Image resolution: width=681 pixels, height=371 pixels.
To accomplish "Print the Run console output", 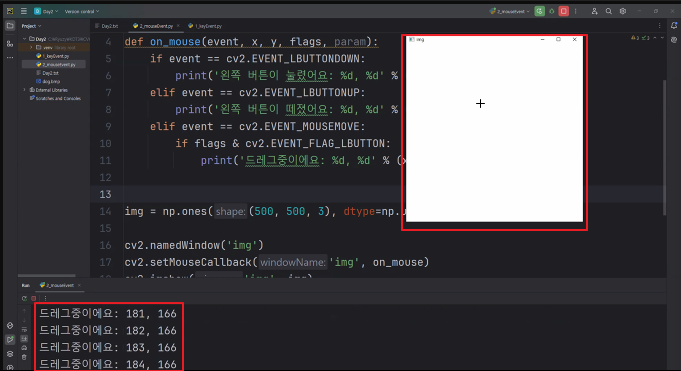I will [x=24, y=348].
